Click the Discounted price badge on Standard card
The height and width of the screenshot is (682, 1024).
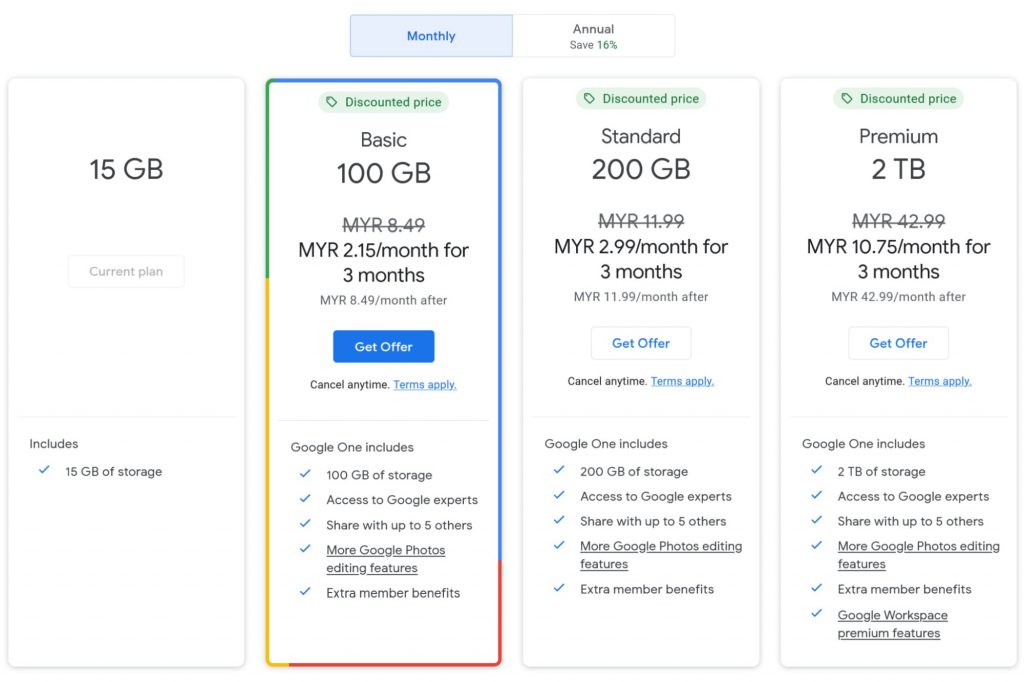(641, 99)
